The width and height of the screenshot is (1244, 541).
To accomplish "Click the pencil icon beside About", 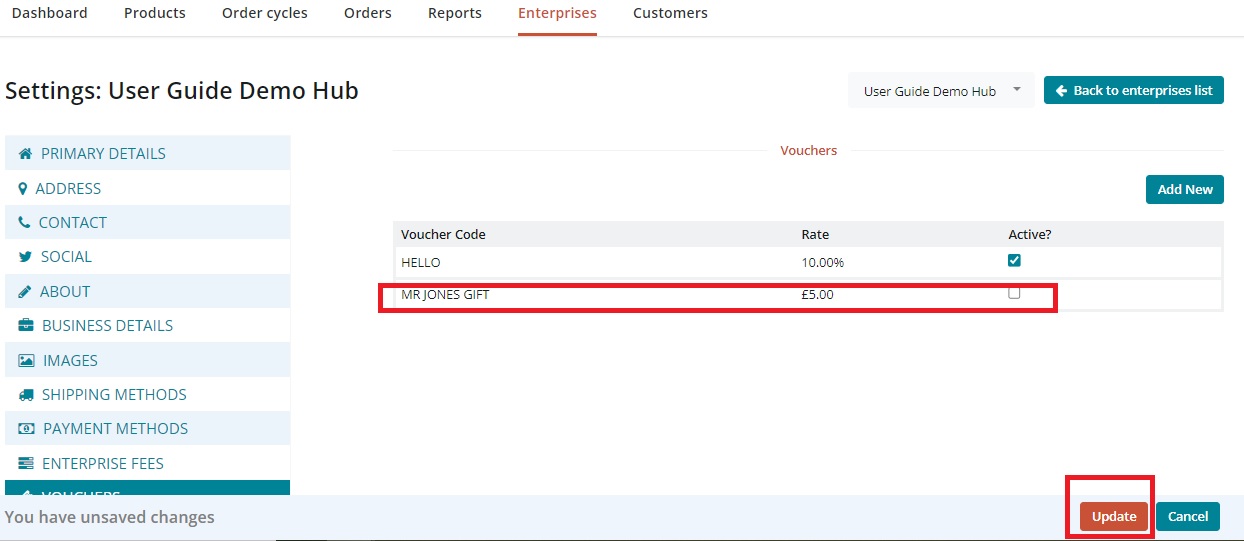I will (x=25, y=292).
